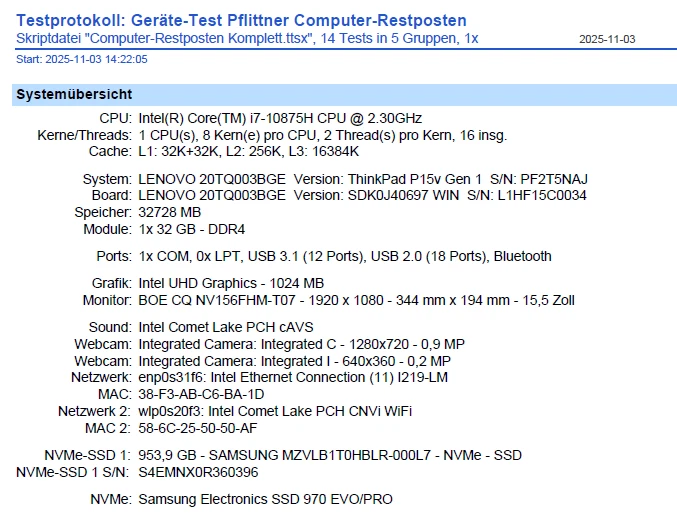Click the 'Kerne/Threads:' label

click(x=85, y=135)
